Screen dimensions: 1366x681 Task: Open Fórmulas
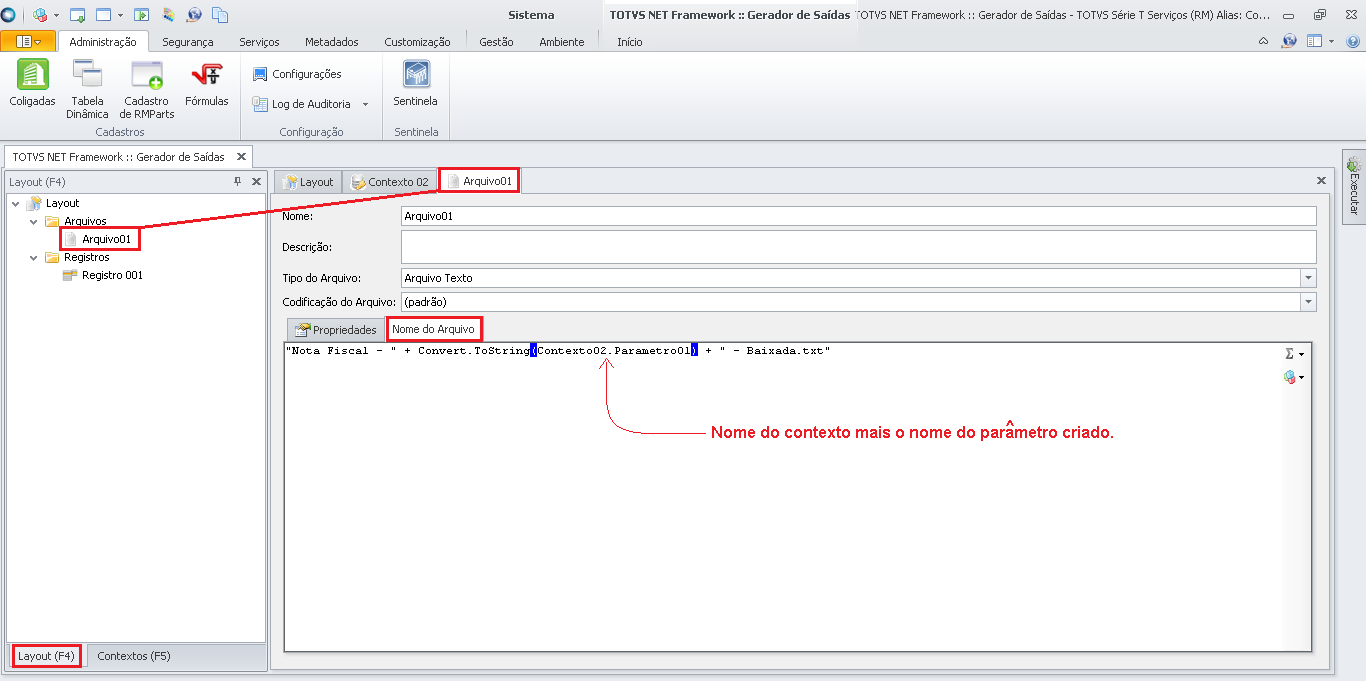[207, 84]
